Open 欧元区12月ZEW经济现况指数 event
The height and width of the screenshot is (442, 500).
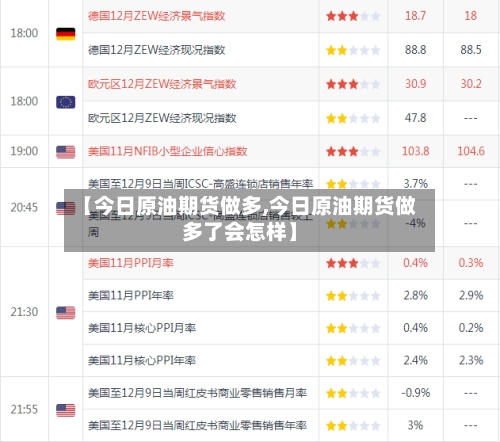[162, 118]
